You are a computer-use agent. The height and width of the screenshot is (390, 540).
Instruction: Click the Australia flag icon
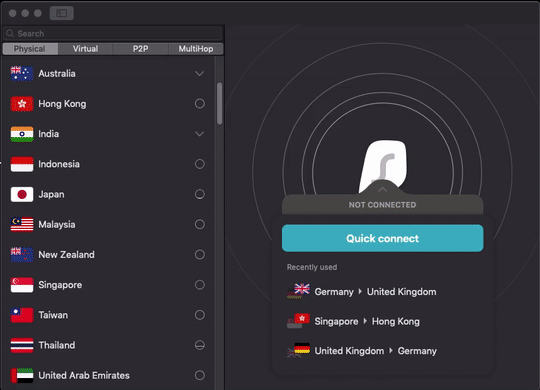click(x=22, y=73)
